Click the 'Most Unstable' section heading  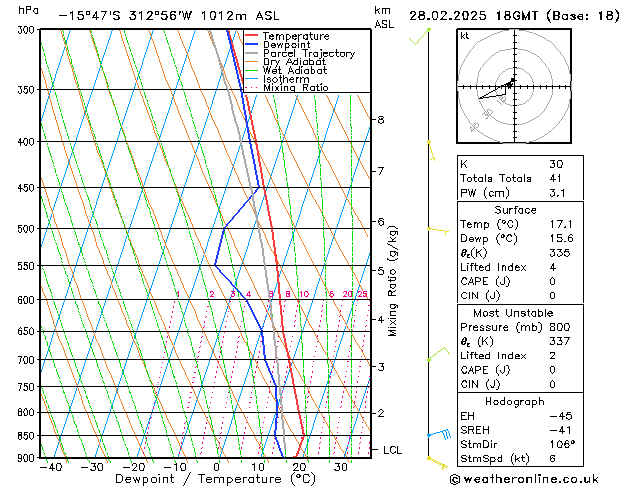(x=513, y=313)
